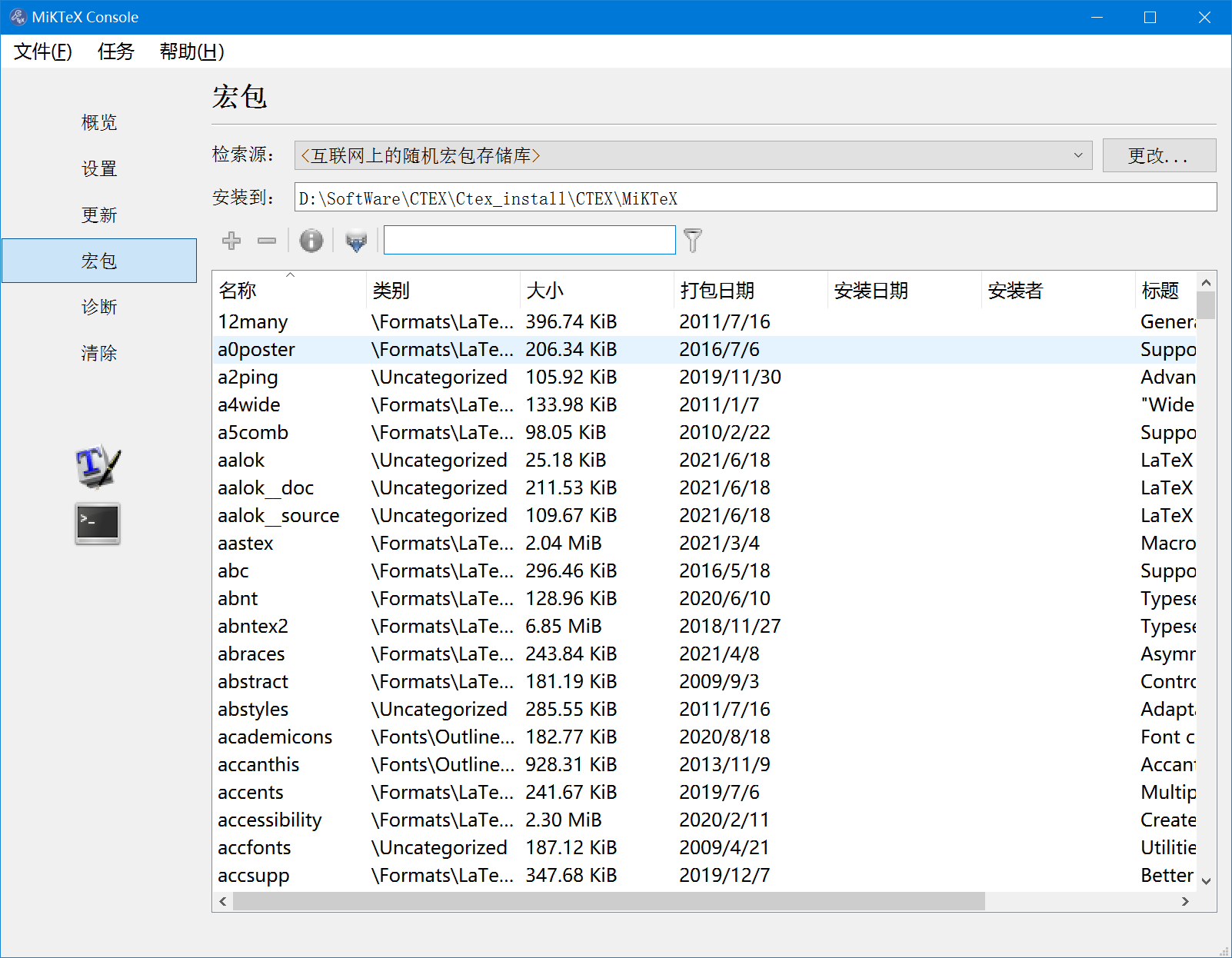Sort by the 标题 column header
Viewport: 1232px width, 958px height.
point(1166,290)
